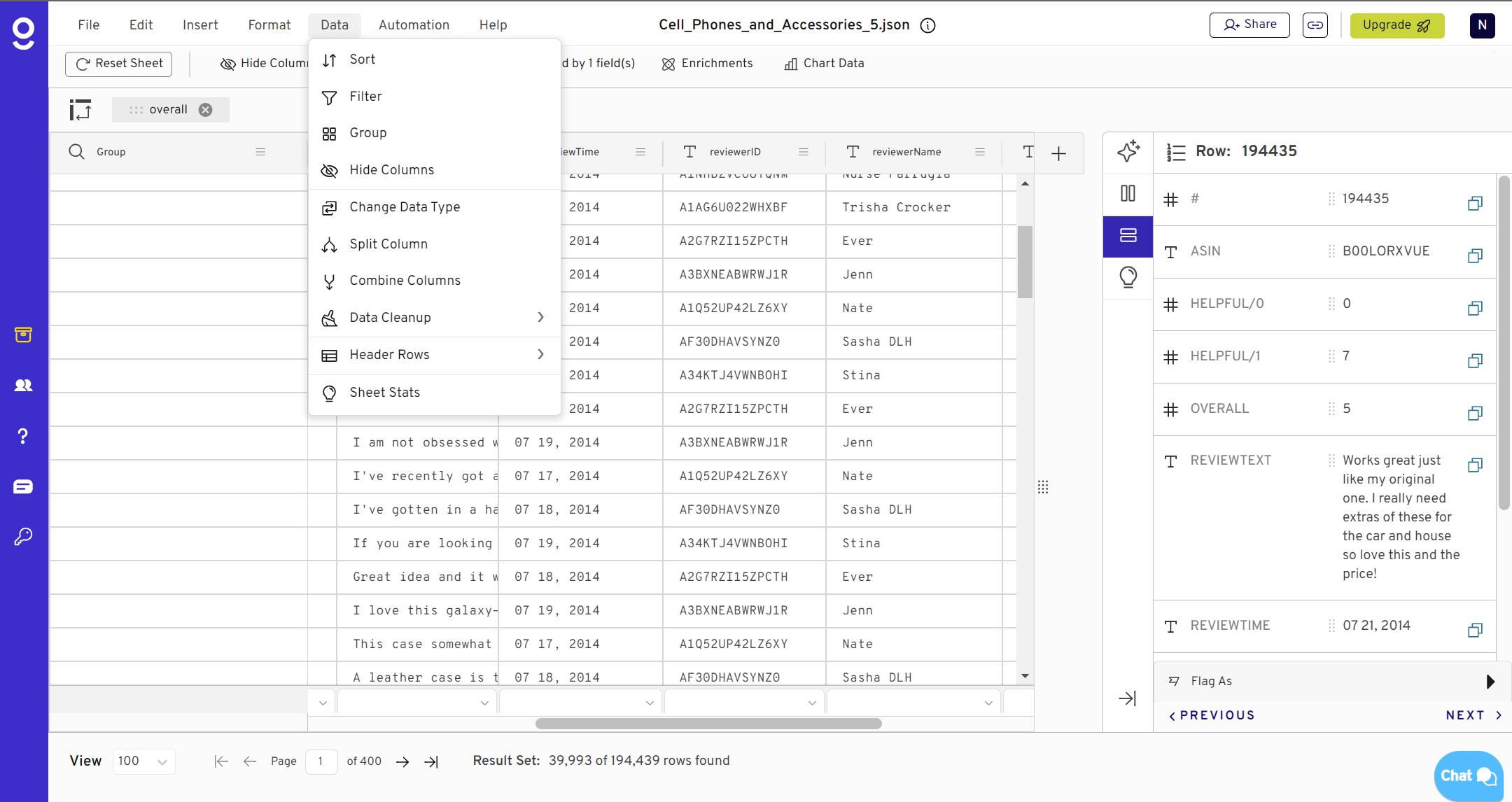
Task: Click the Sort icon in Data menu
Action: pos(329,59)
